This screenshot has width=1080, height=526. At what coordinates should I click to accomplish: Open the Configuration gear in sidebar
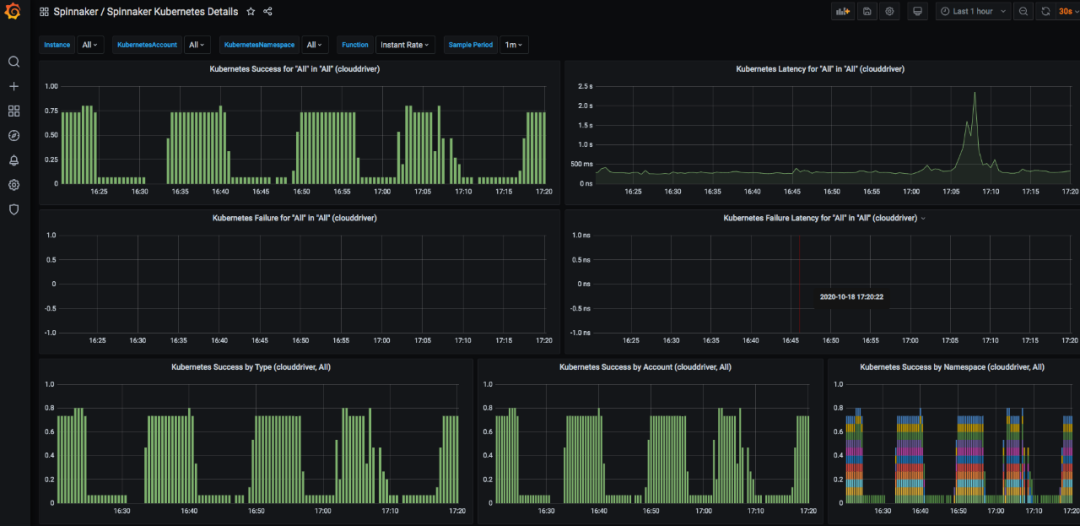(x=14, y=185)
